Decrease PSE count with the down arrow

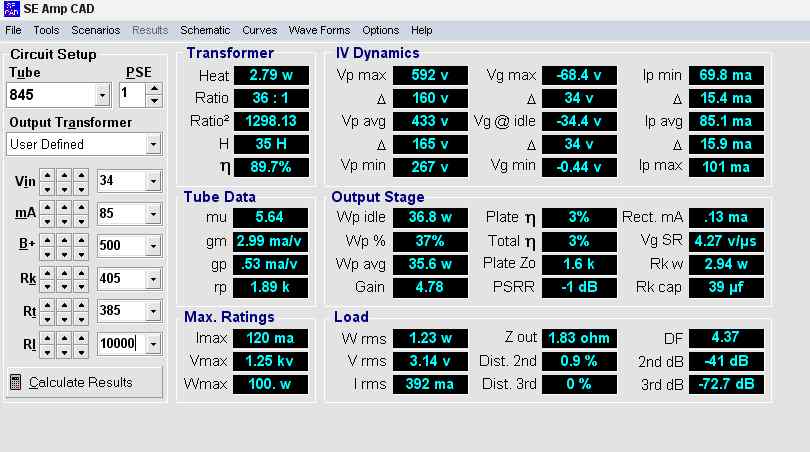[x=154, y=101]
